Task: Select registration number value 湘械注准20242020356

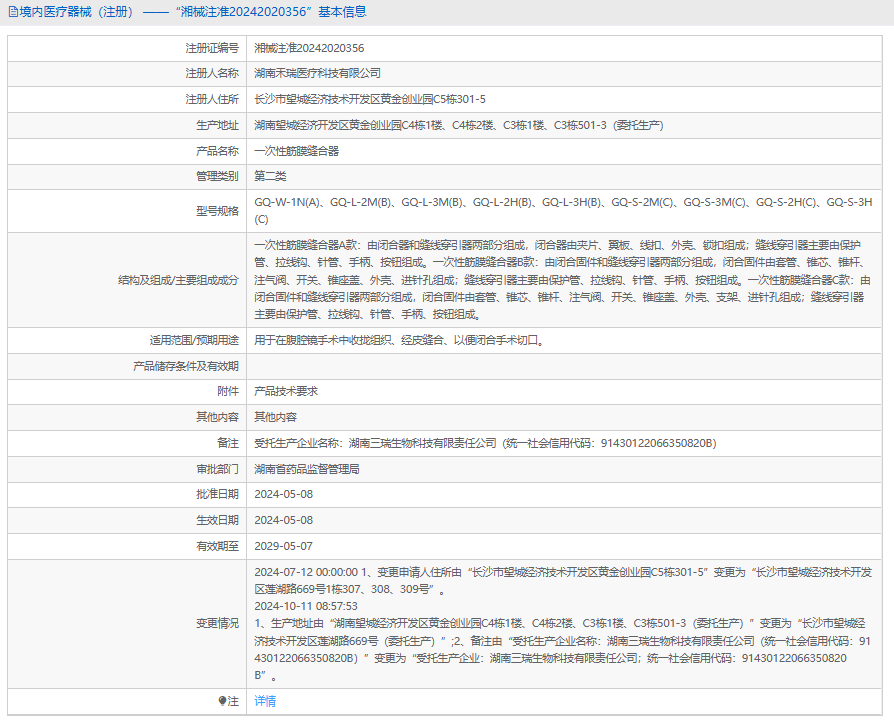Action: [x=309, y=48]
